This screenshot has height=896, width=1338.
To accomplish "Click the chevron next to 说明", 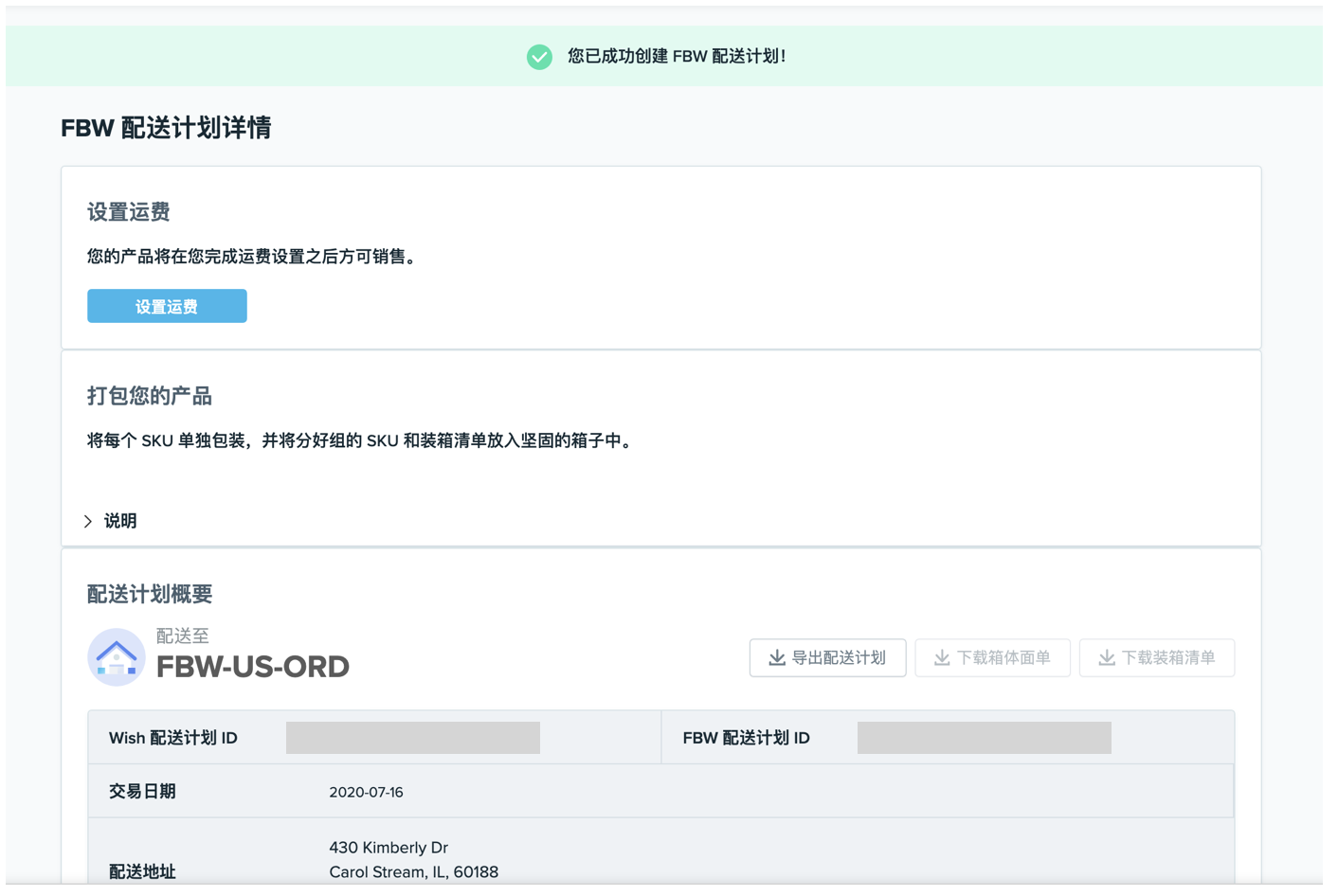I will pos(87,520).
